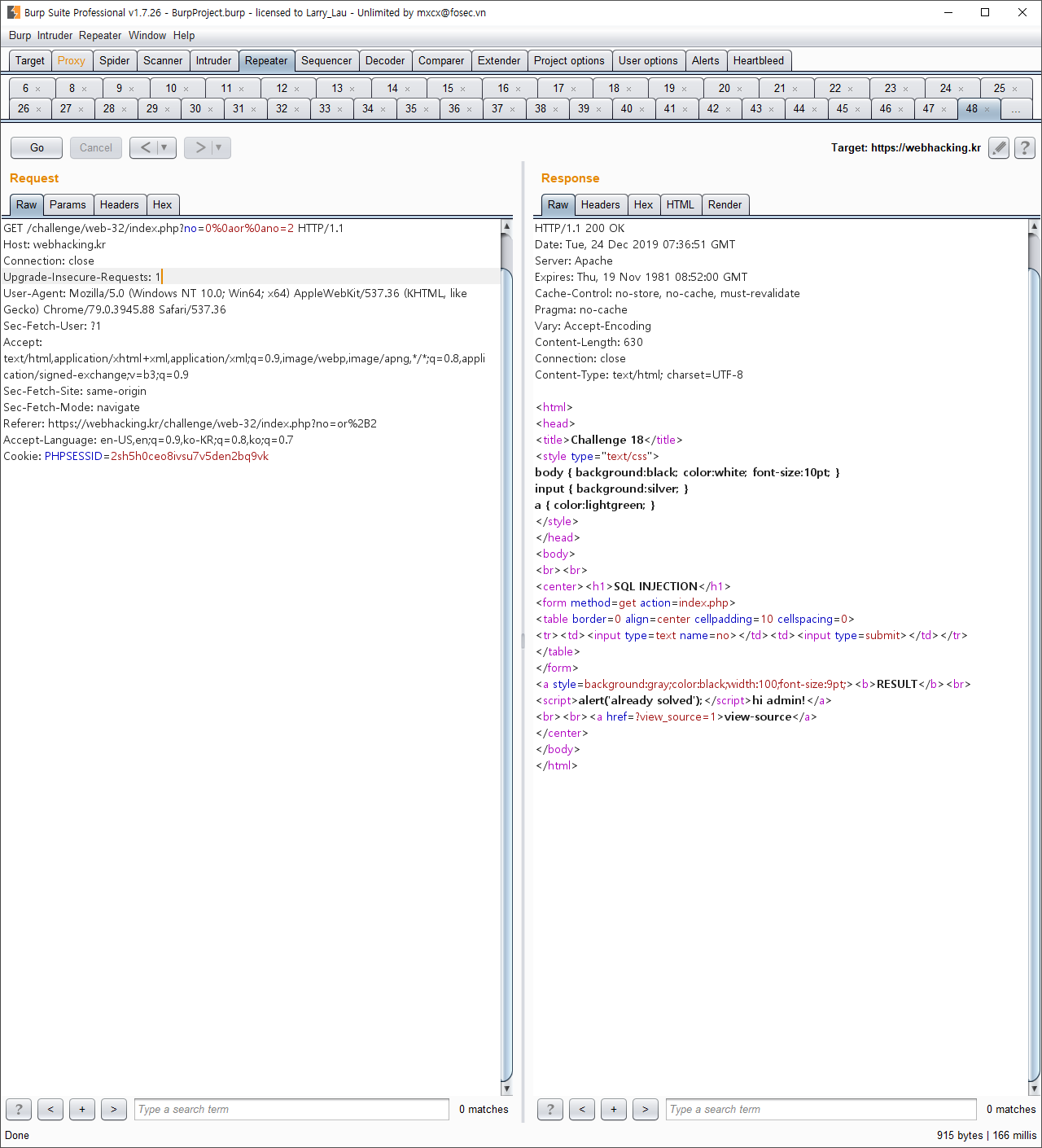Viewport: 1042px width, 1148px height.
Task: Open the Comparer tool tab
Action: [441, 60]
